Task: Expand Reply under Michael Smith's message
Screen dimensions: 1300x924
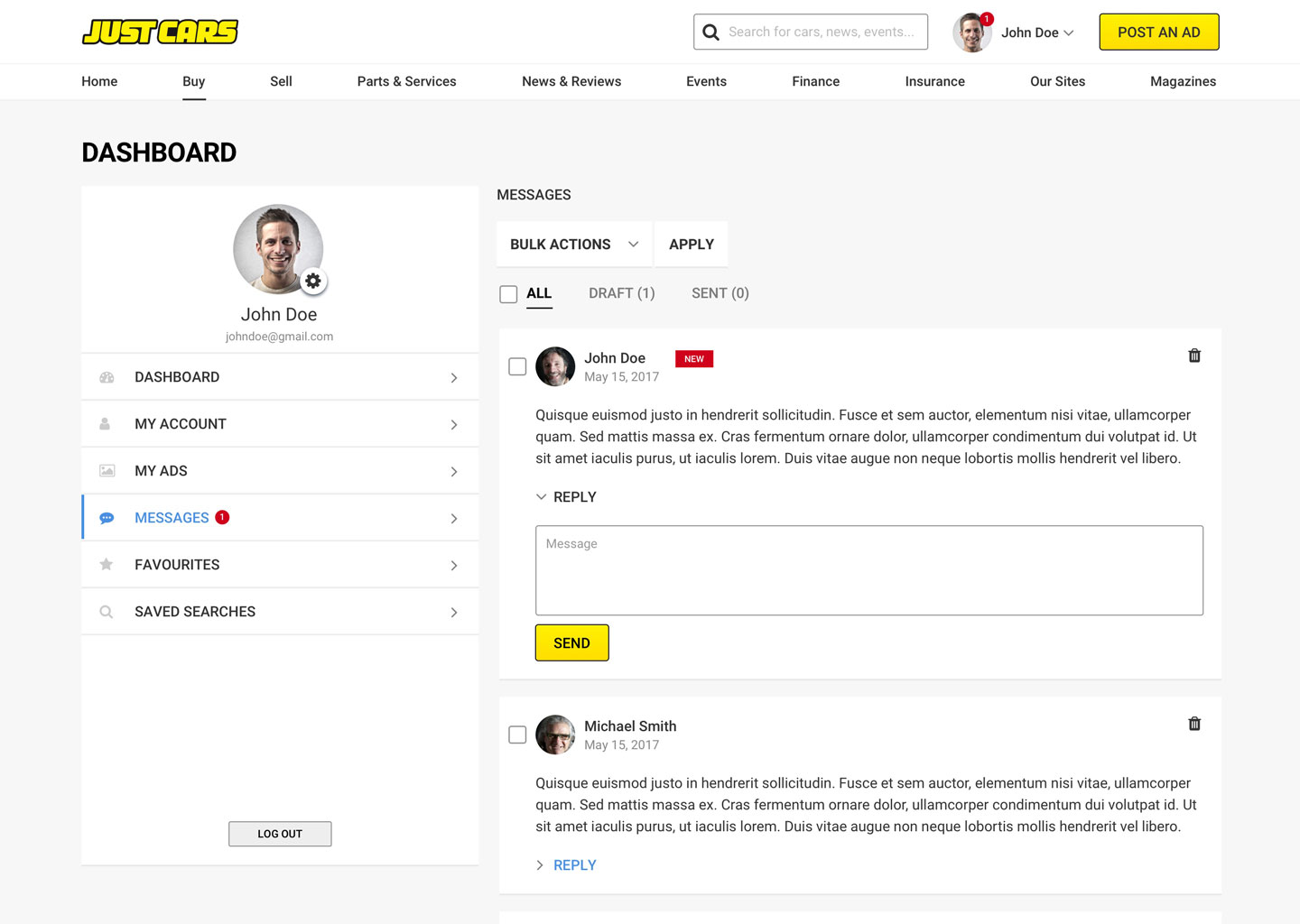Action: click(566, 865)
